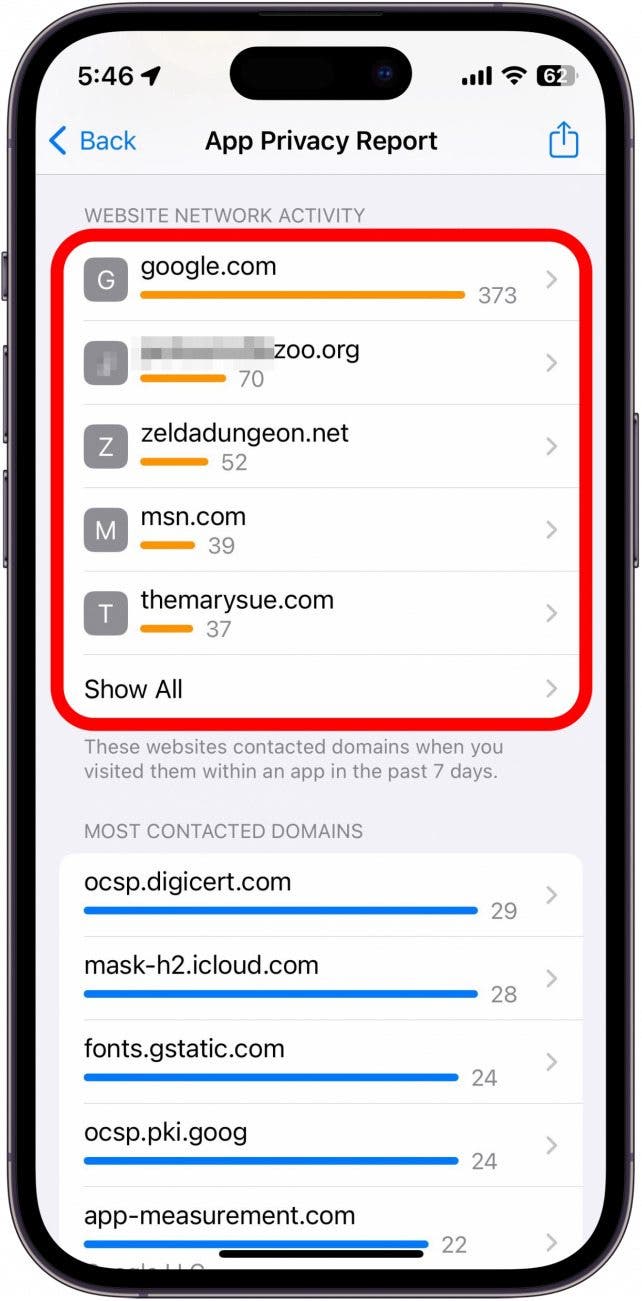
Task: Select the ocsp.pki.goog domain entry
Action: pyautogui.click(x=320, y=1145)
